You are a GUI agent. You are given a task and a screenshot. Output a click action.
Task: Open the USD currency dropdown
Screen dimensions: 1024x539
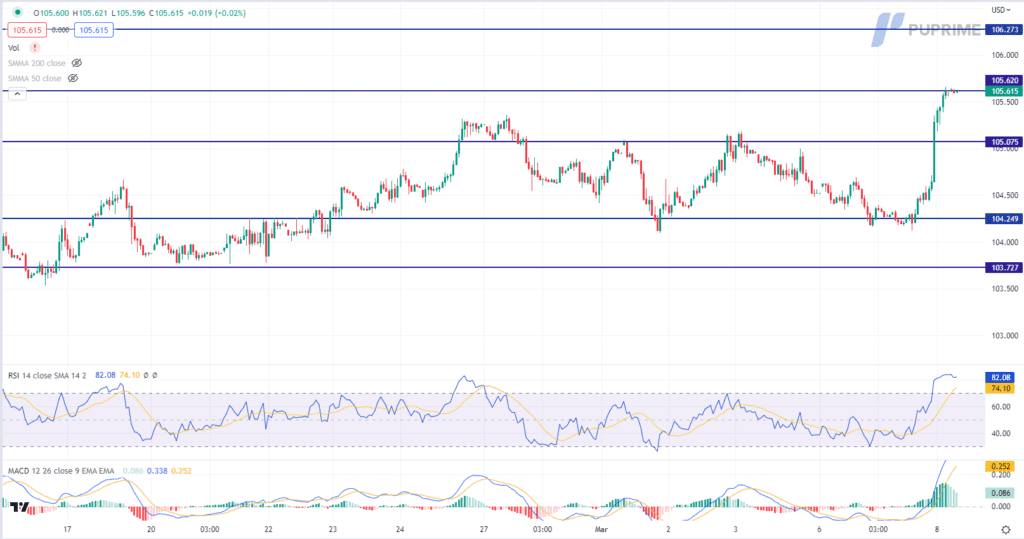(x=1000, y=10)
